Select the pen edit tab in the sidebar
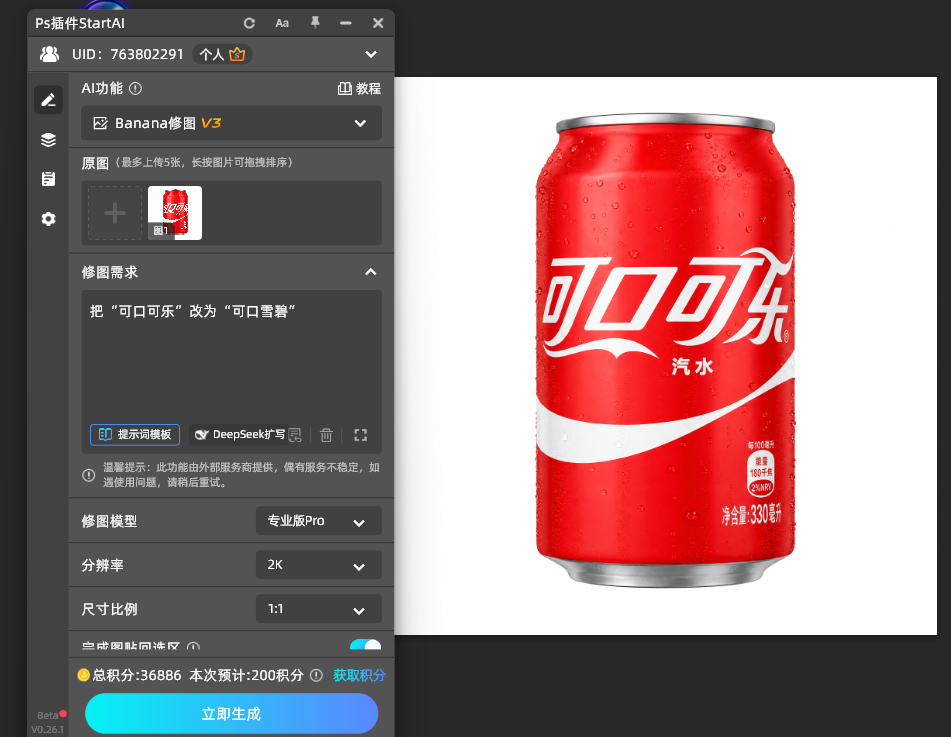 tap(49, 99)
